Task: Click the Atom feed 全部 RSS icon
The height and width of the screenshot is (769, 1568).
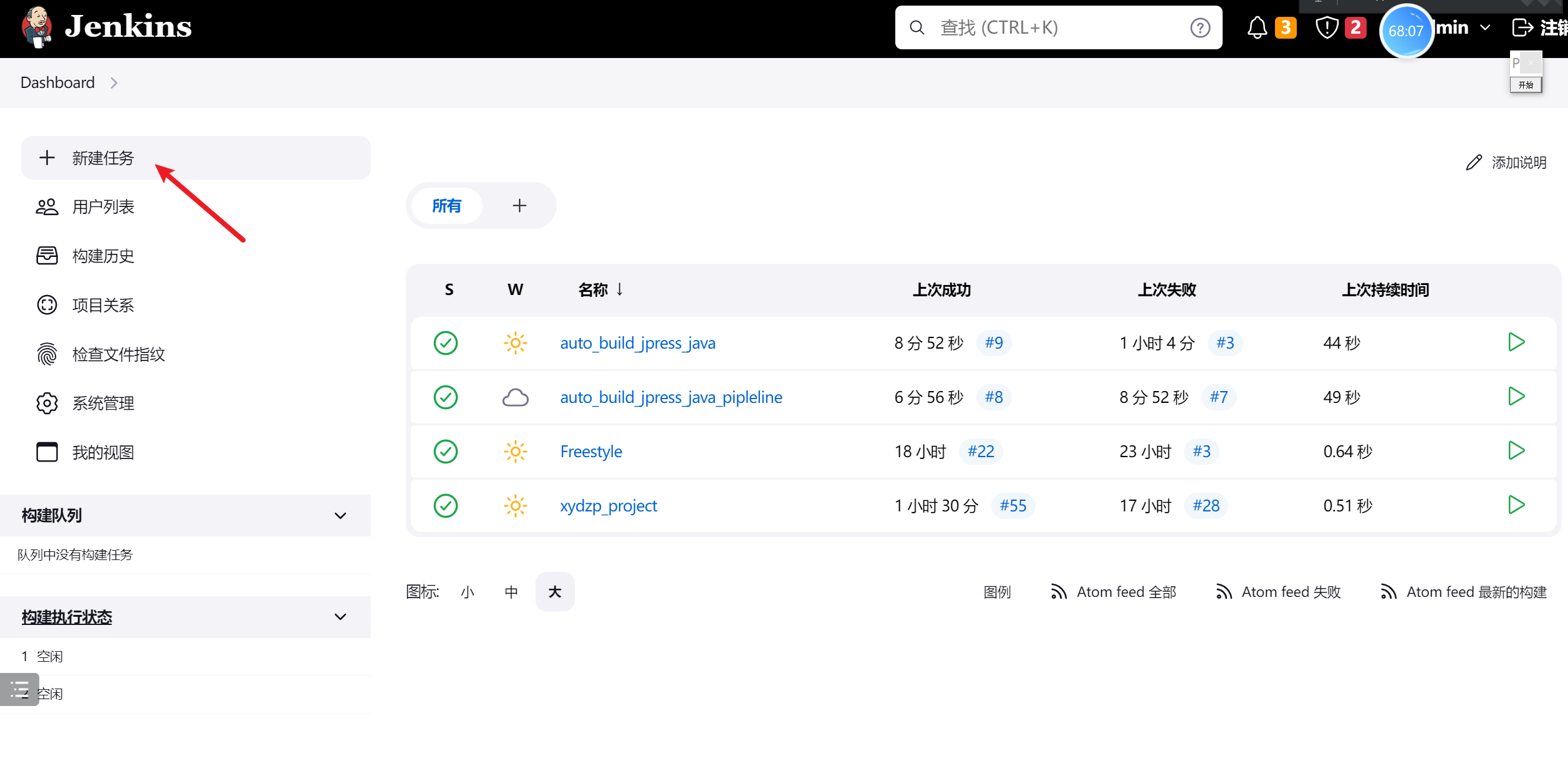Action: pos(1058,592)
